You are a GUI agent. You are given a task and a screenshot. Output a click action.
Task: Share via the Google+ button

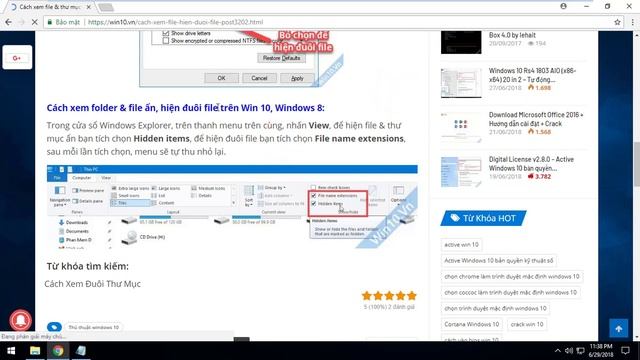(17, 58)
